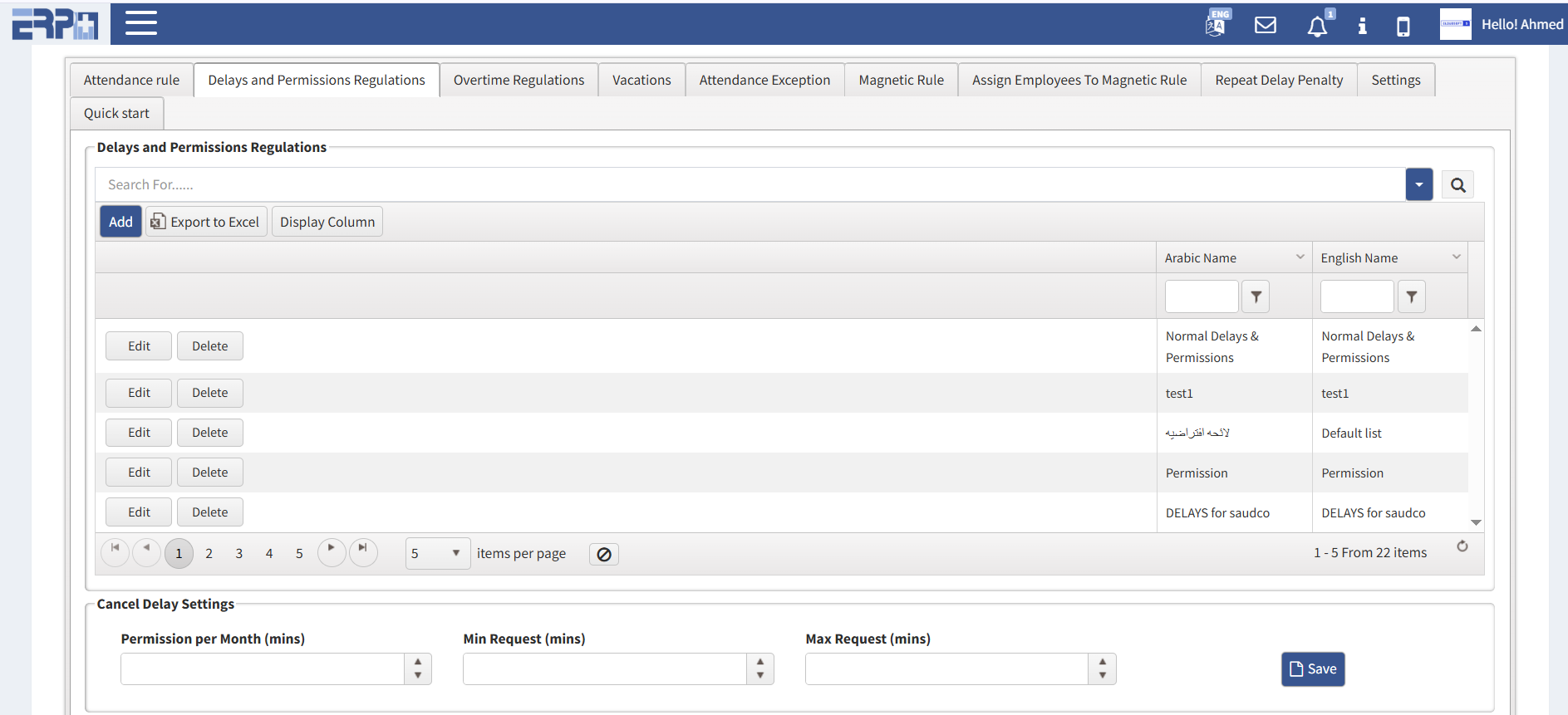Open the items per page dropdown
The width and height of the screenshot is (1568, 715).
tap(437, 553)
